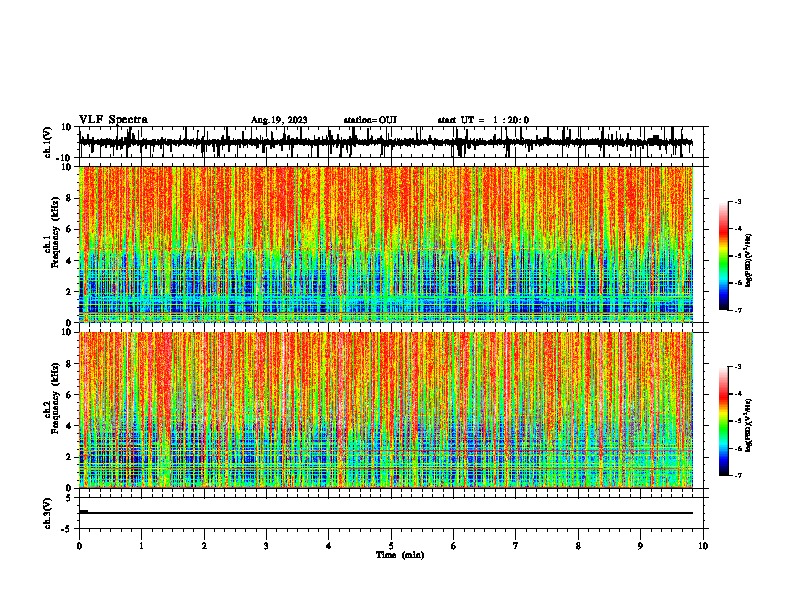Click time-axis tick label "1"
Viewport: 792px width, 612px height.
pos(141,546)
